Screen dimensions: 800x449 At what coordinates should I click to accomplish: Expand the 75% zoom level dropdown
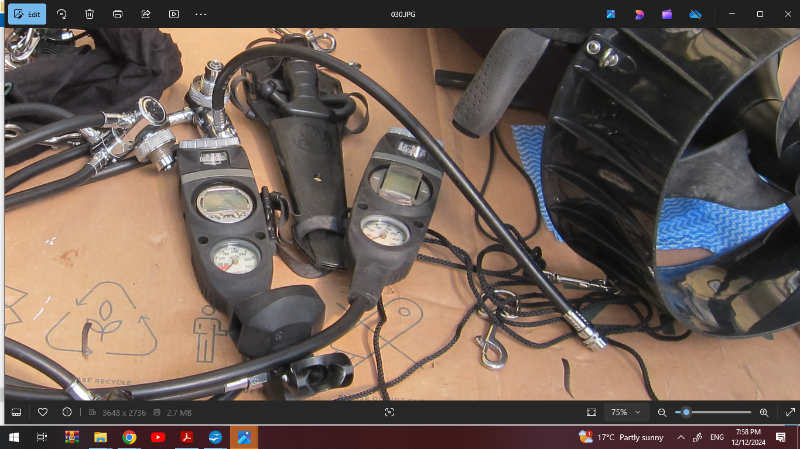click(x=626, y=412)
